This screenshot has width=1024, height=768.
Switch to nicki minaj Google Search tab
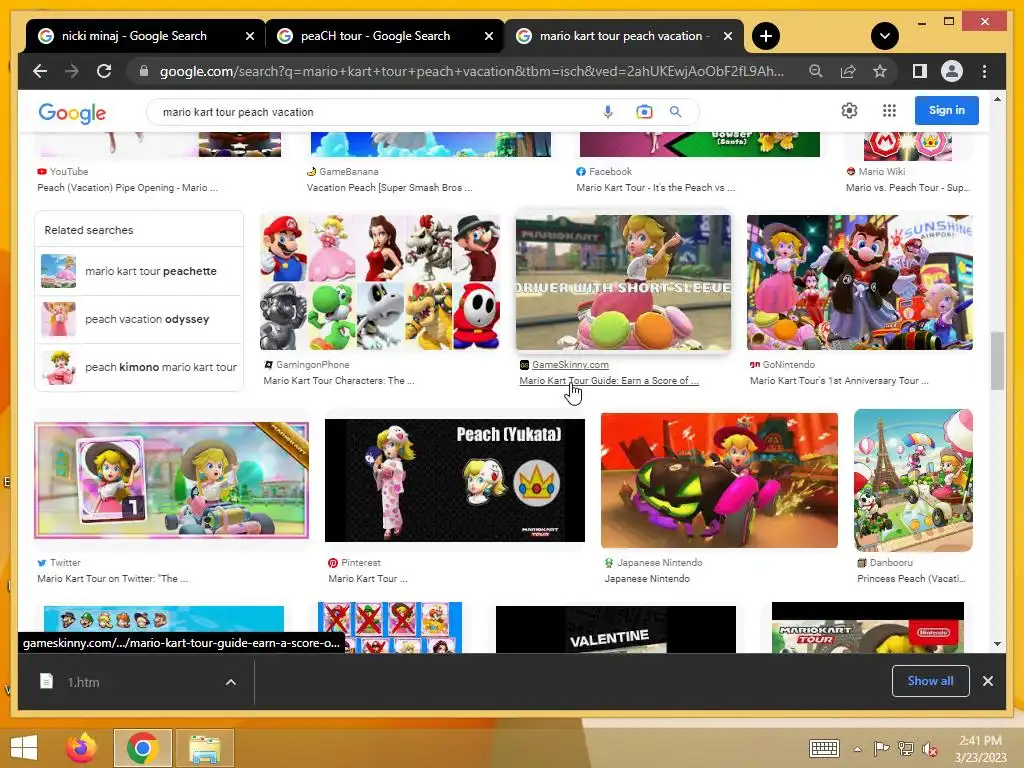tap(134, 37)
